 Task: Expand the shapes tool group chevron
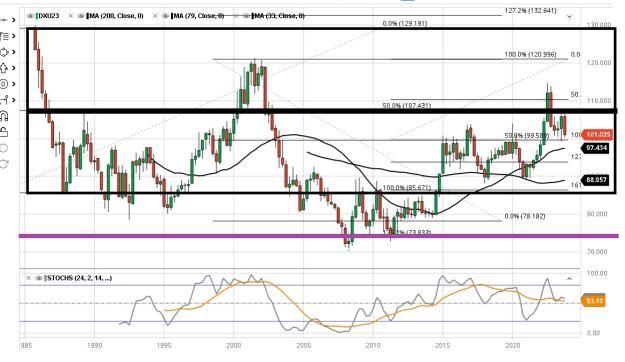point(14,52)
